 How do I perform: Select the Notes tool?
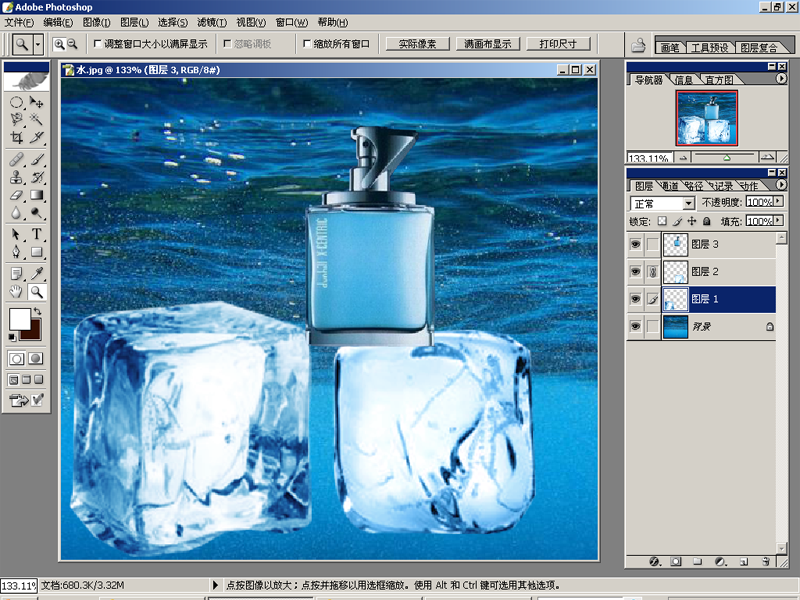16,274
